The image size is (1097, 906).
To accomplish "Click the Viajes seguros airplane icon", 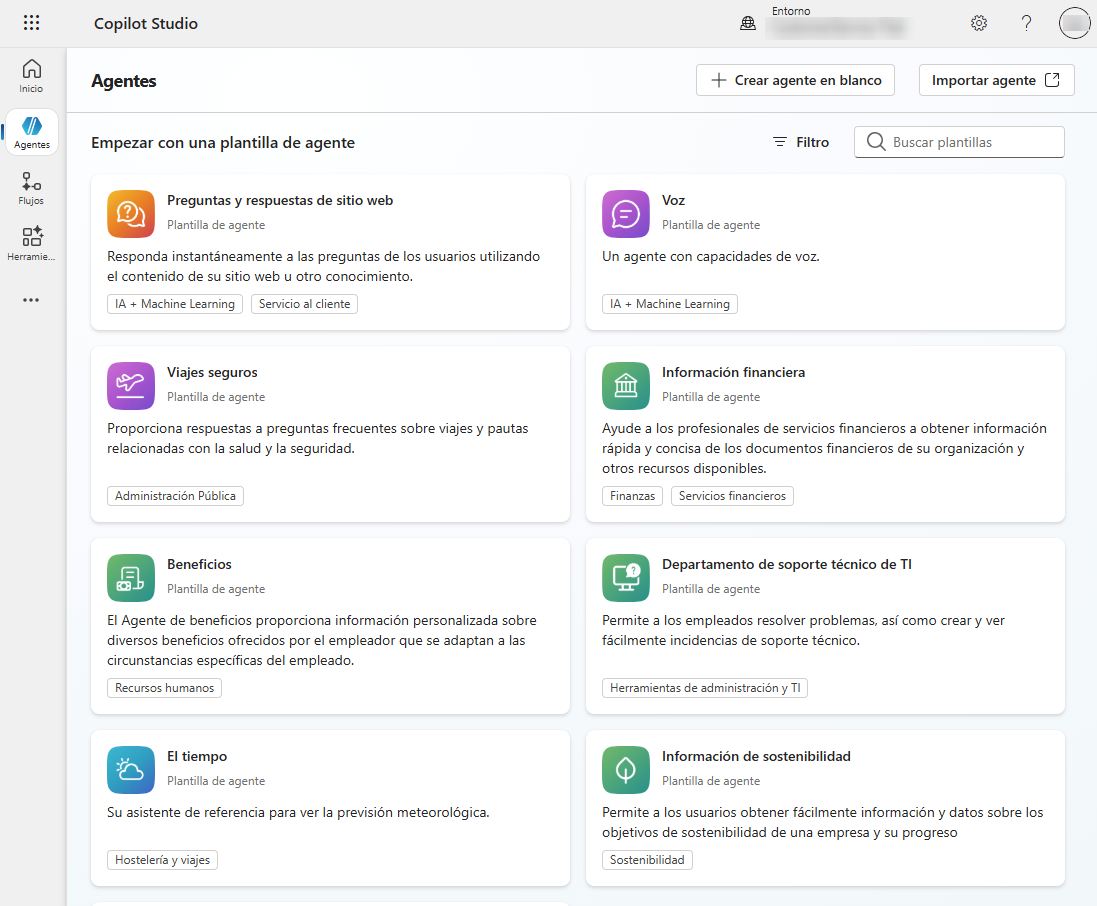I will pyautogui.click(x=131, y=385).
